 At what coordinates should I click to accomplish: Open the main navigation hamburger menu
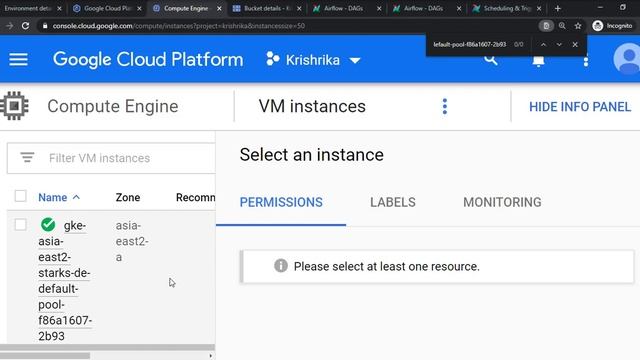(18, 60)
